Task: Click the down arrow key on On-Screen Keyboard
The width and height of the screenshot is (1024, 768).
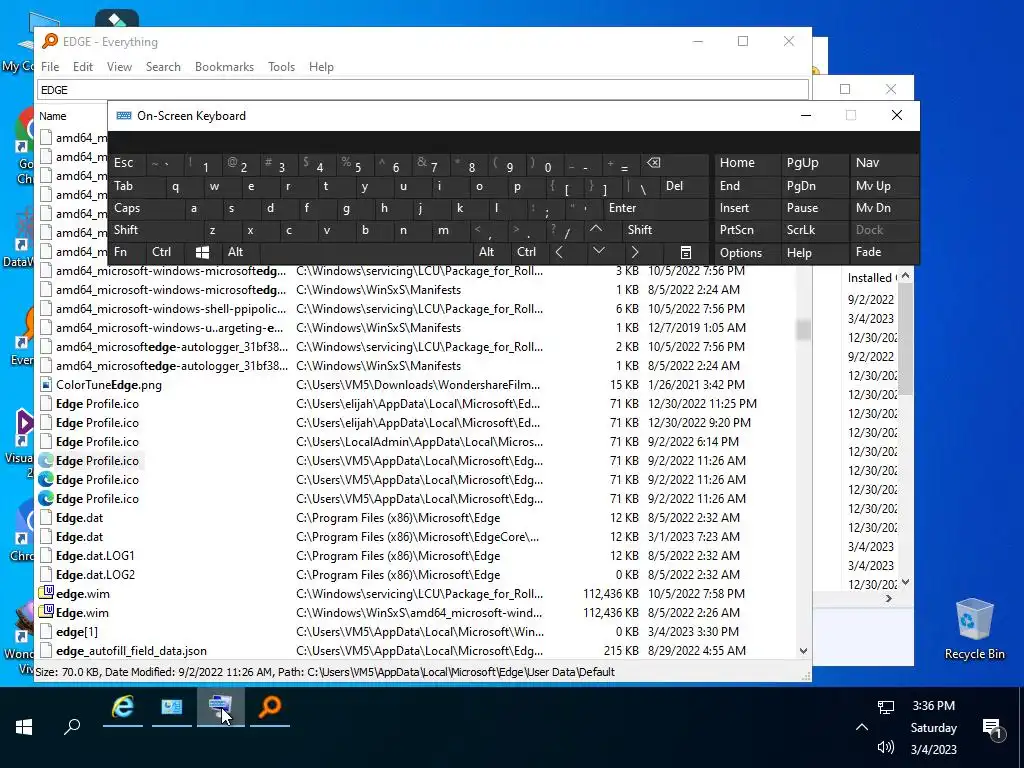Action: coord(598,251)
